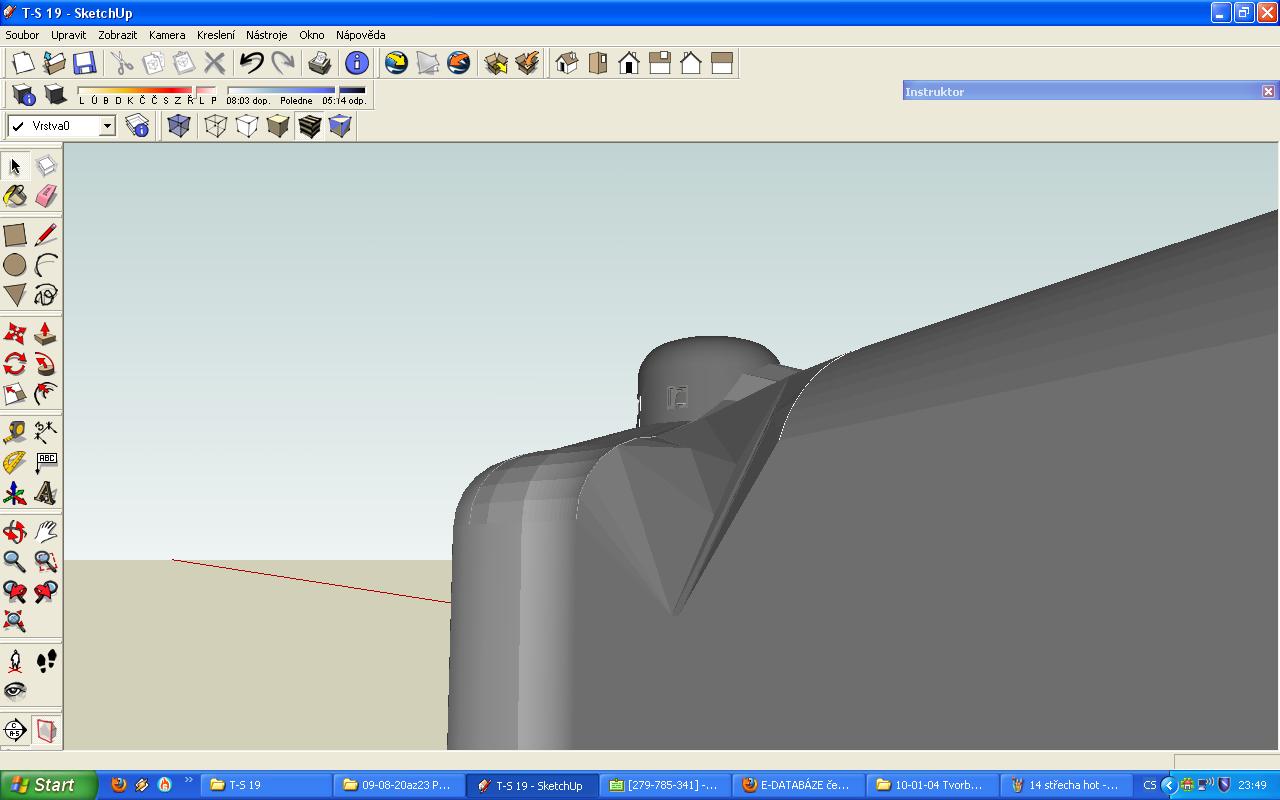Expand the Vrstva0 layer dropdown
Viewport: 1280px width, 800px height.
106,126
